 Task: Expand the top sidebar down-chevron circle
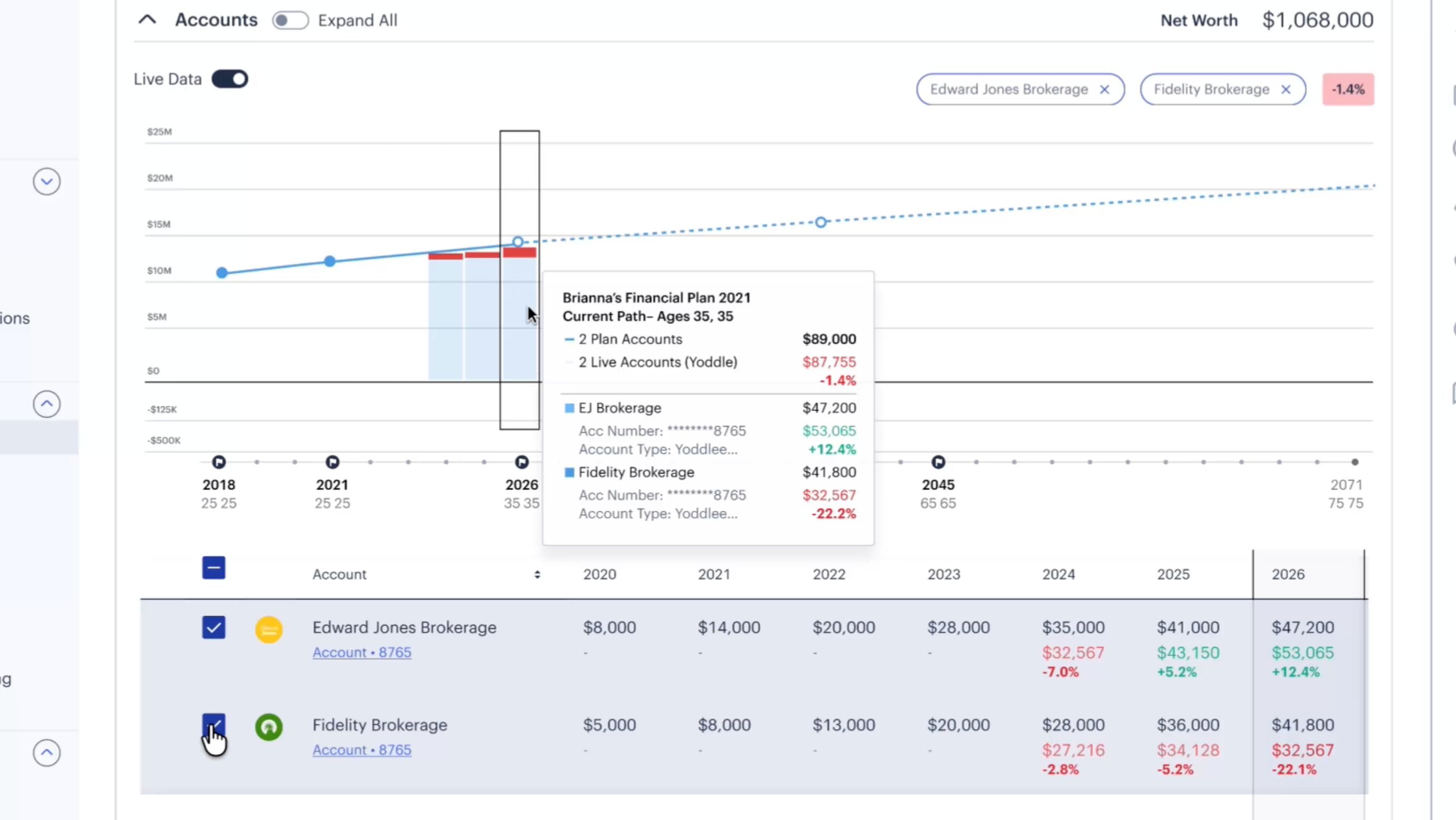(46, 181)
